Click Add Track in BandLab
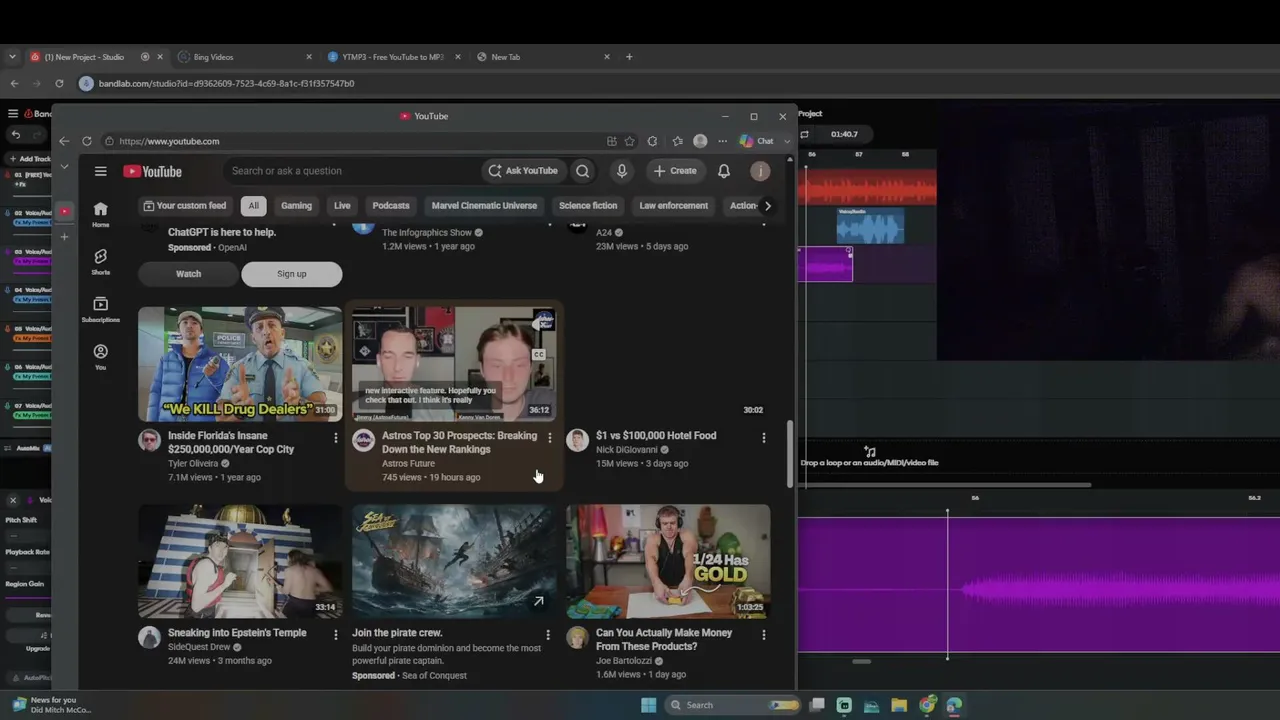 30,158
